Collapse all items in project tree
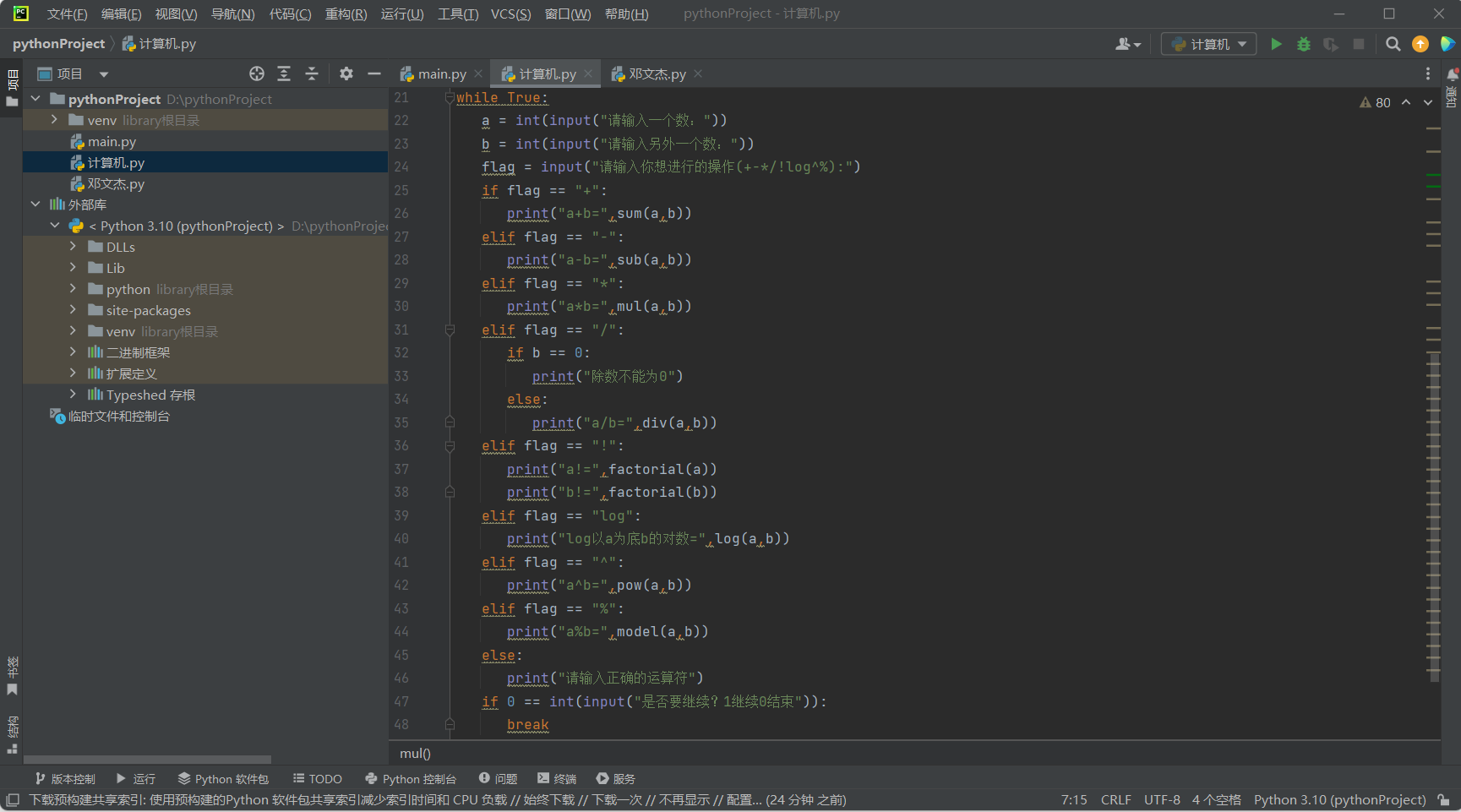1461x812 pixels. [x=312, y=74]
